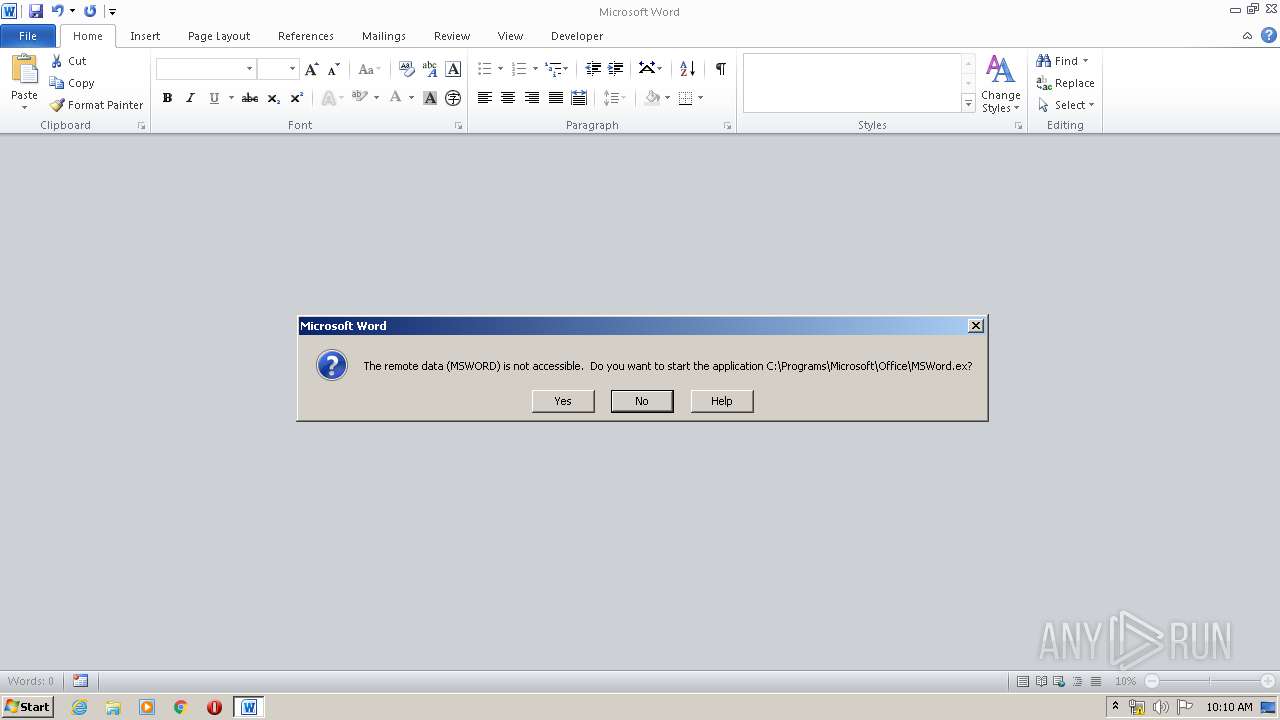
Task: Switch to the Mailings tab
Action: 384,36
